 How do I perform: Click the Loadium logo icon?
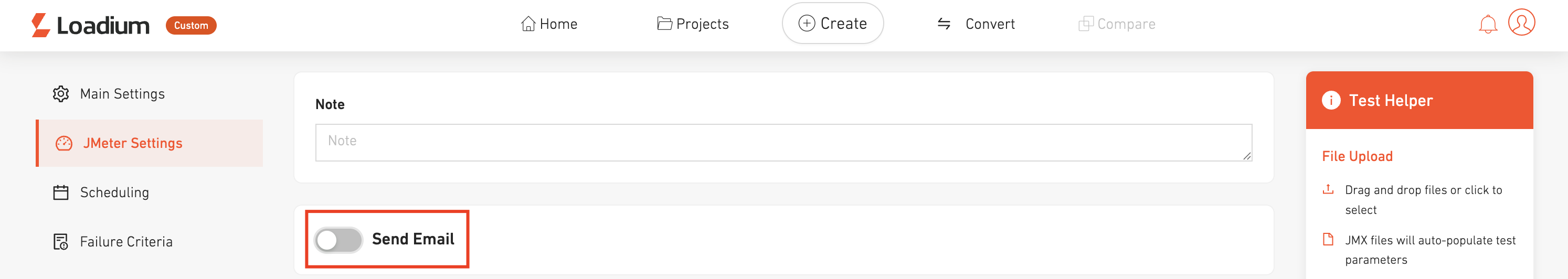click(x=41, y=25)
